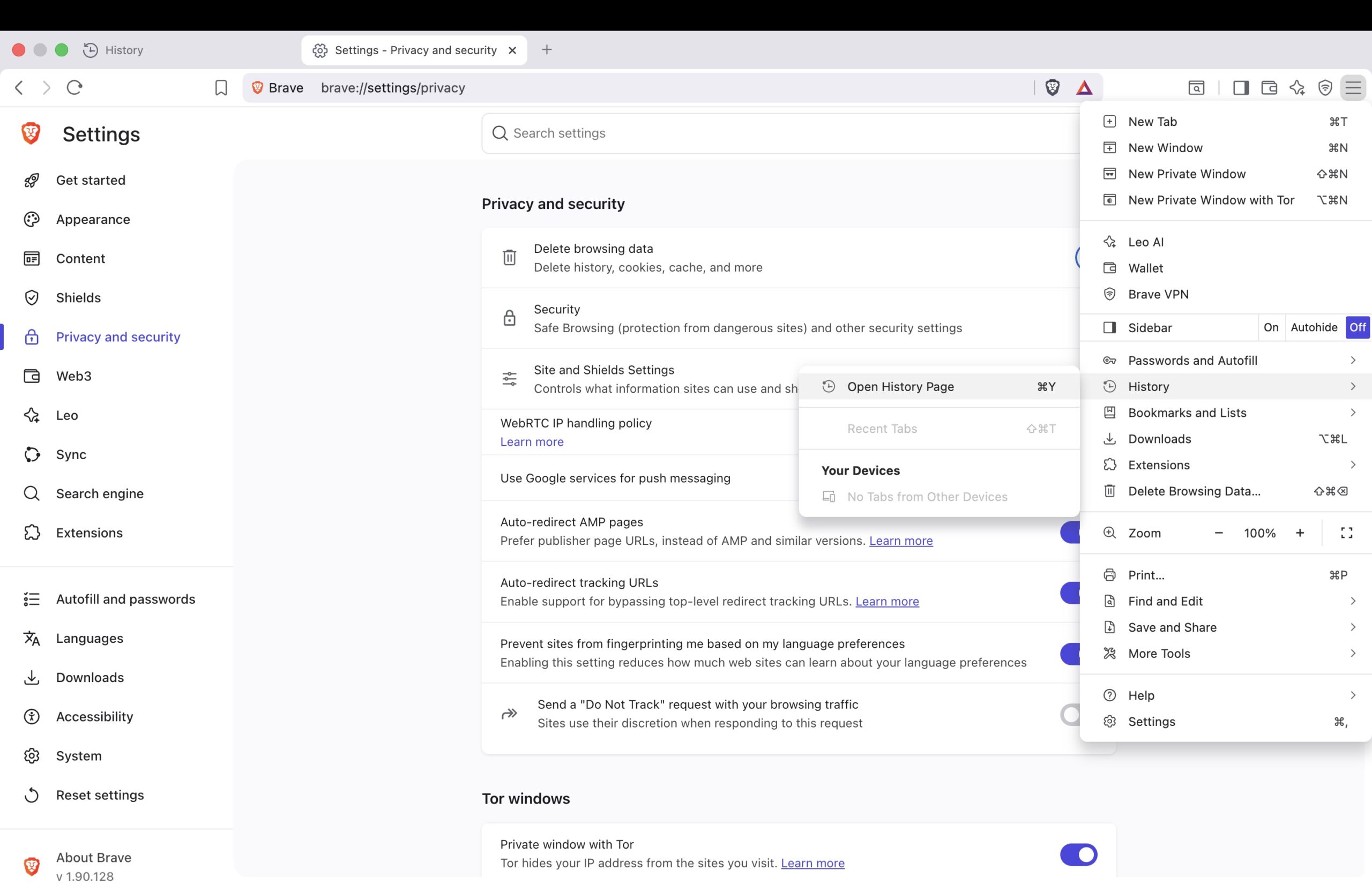
Task: Open Print… from the menu
Action: point(1226,575)
